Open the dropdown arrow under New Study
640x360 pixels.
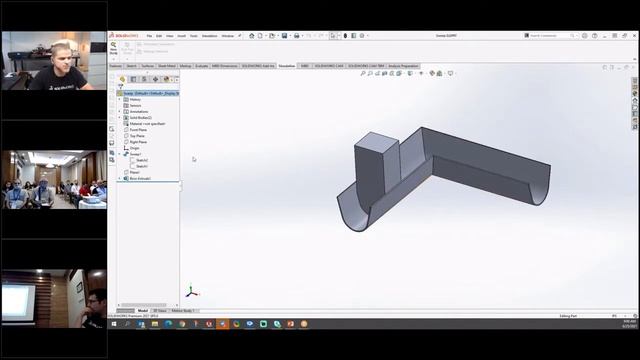click(x=113, y=59)
